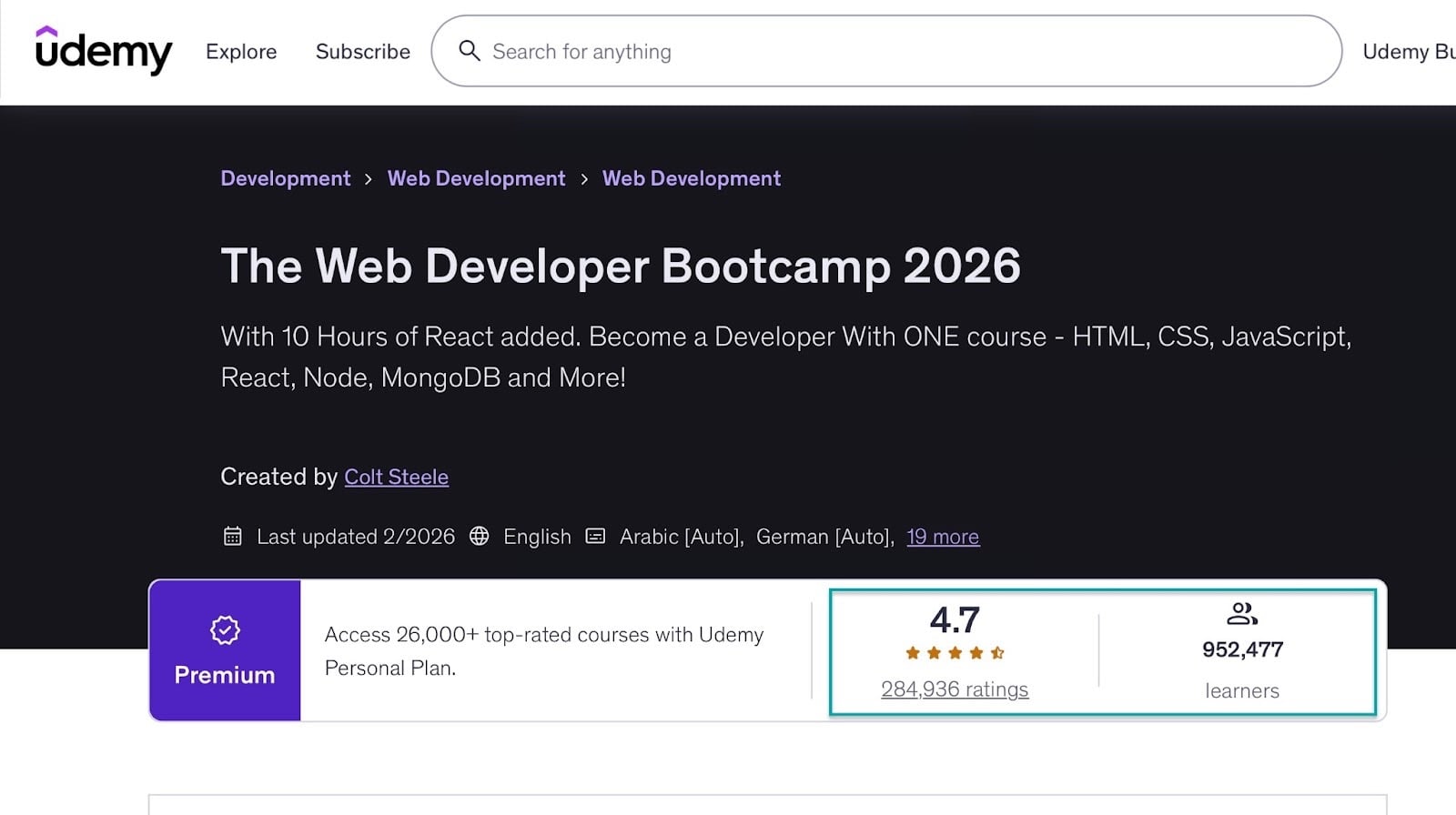
Task: Open instructor Colt Steele's profile
Action: pos(396,477)
